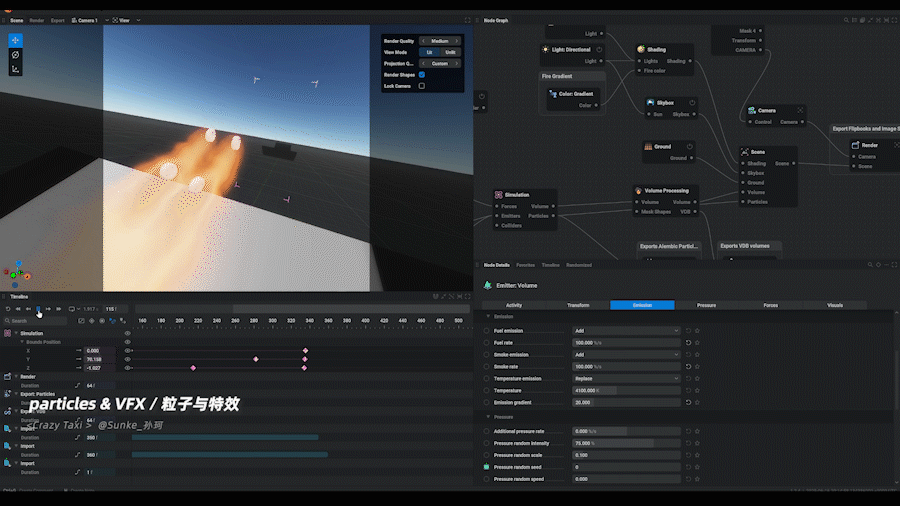Open the Visuals tab
The width and height of the screenshot is (900, 506).
(x=835, y=305)
